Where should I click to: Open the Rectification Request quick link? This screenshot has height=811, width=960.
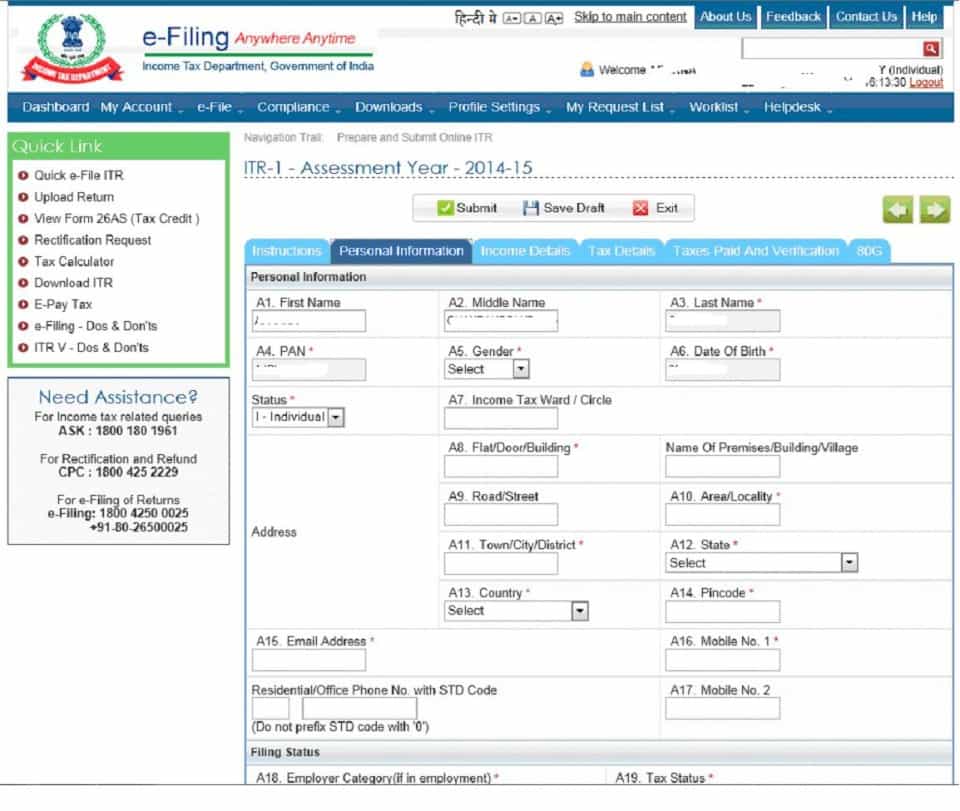[92, 240]
